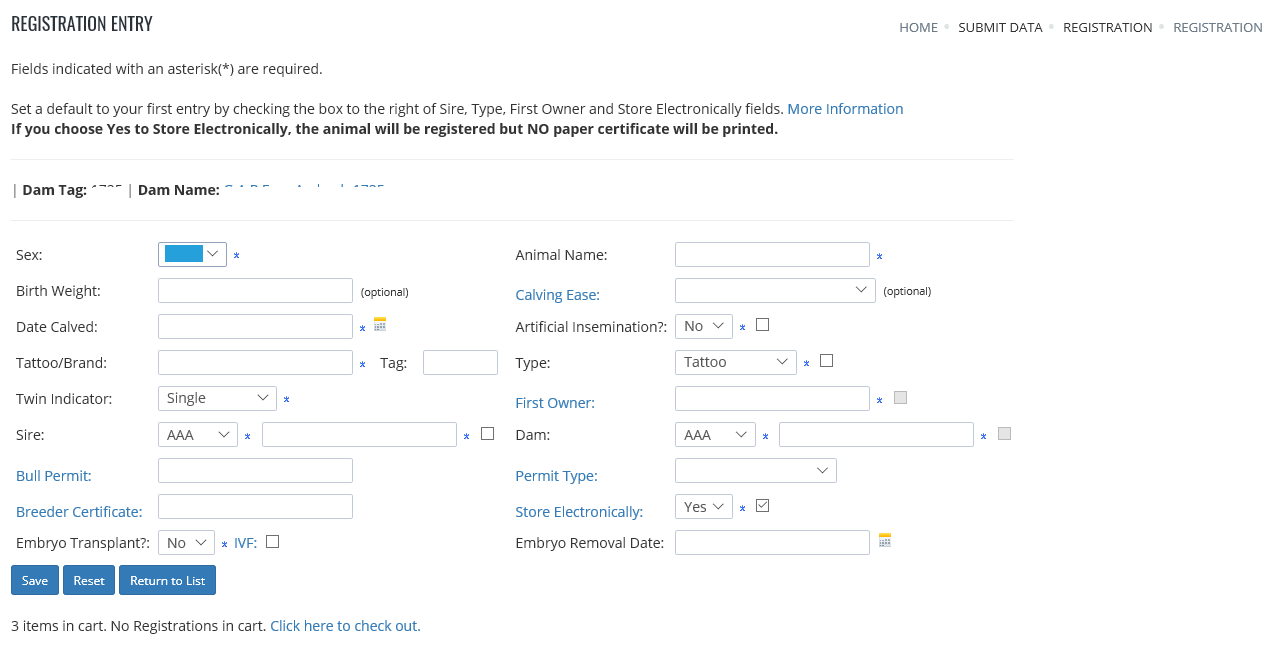
Task: Click the disabled First Owner default checkbox
Action: [900, 397]
